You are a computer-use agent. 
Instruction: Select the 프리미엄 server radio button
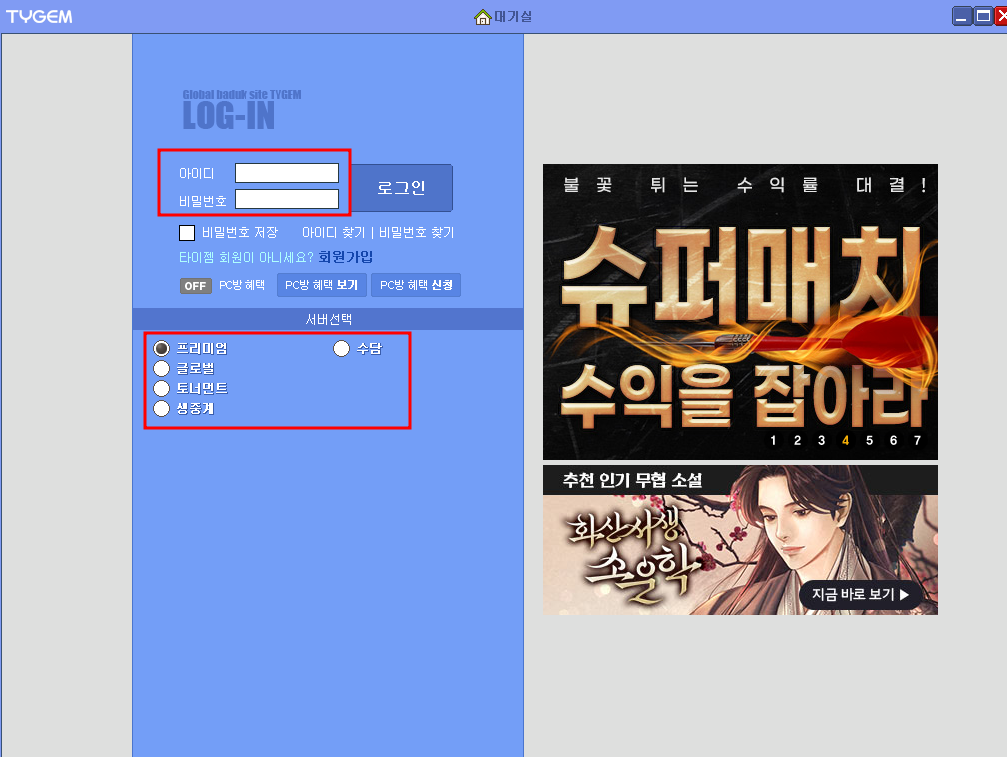(161, 348)
